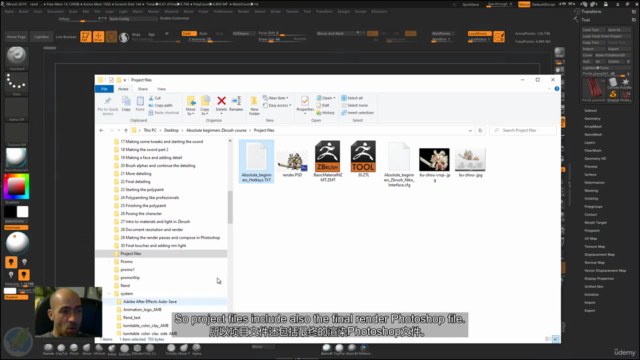Toggle Rgb channel button in ZBrush
640x360 pixels.
[152, 35]
